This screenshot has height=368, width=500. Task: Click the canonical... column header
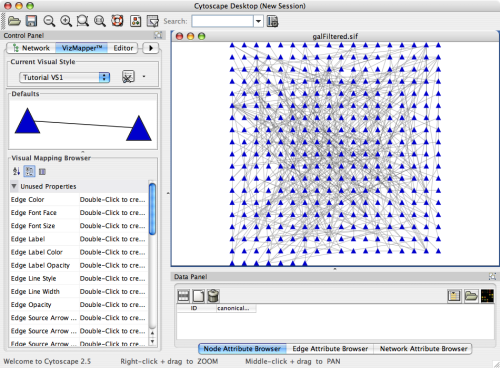pyautogui.click(x=236, y=308)
